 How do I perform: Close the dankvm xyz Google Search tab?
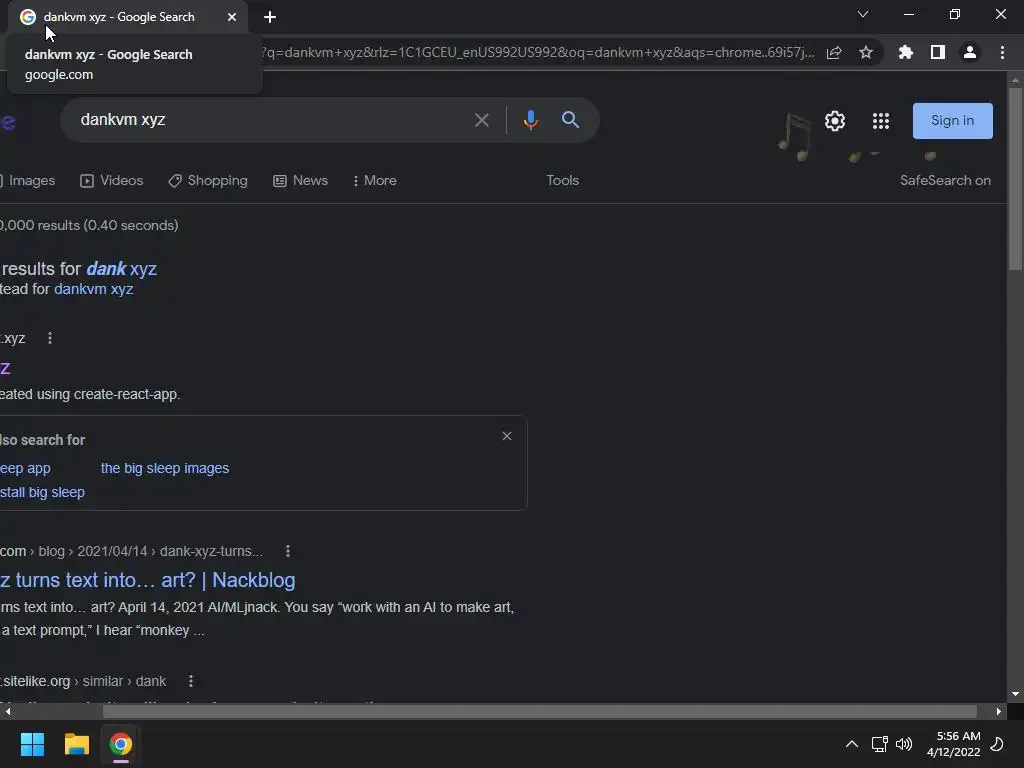232,17
